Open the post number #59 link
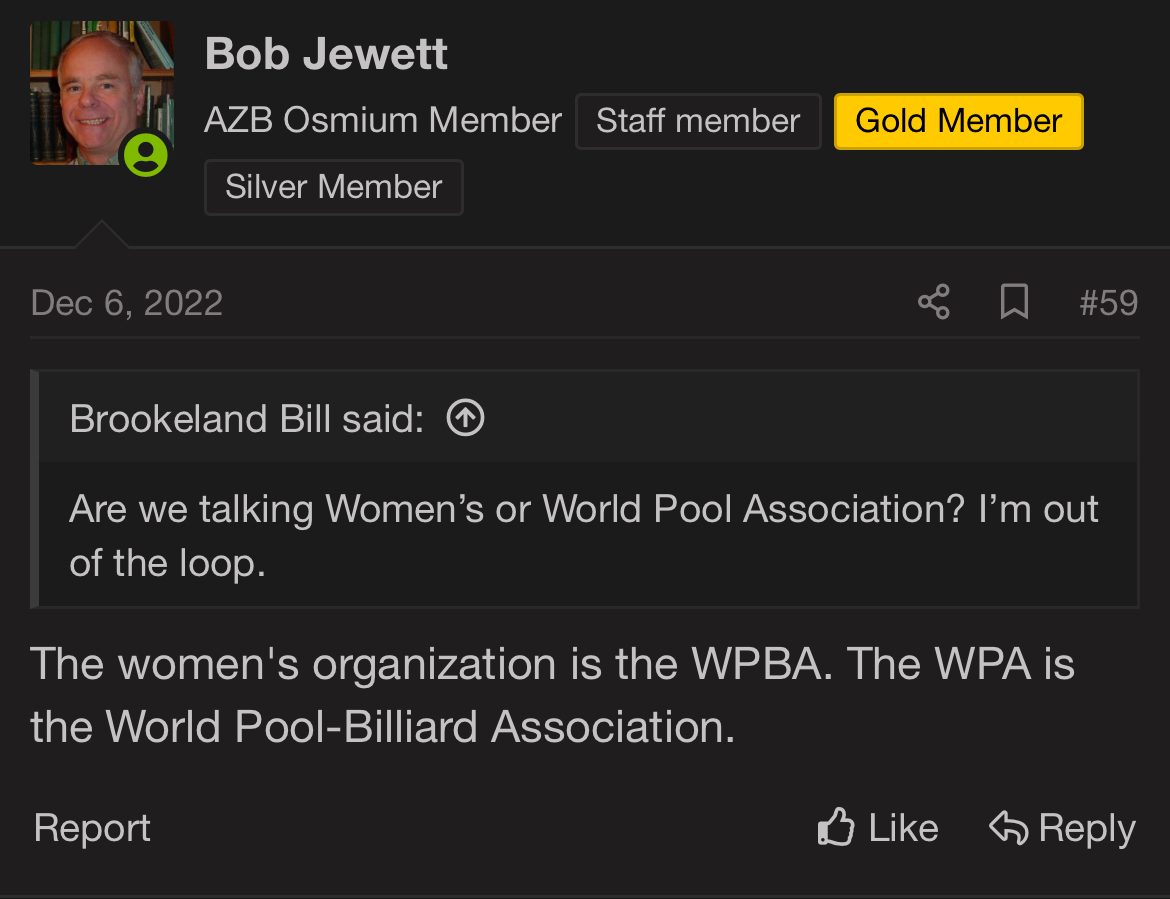The width and height of the screenshot is (1170, 899). tap(1108, 303)
